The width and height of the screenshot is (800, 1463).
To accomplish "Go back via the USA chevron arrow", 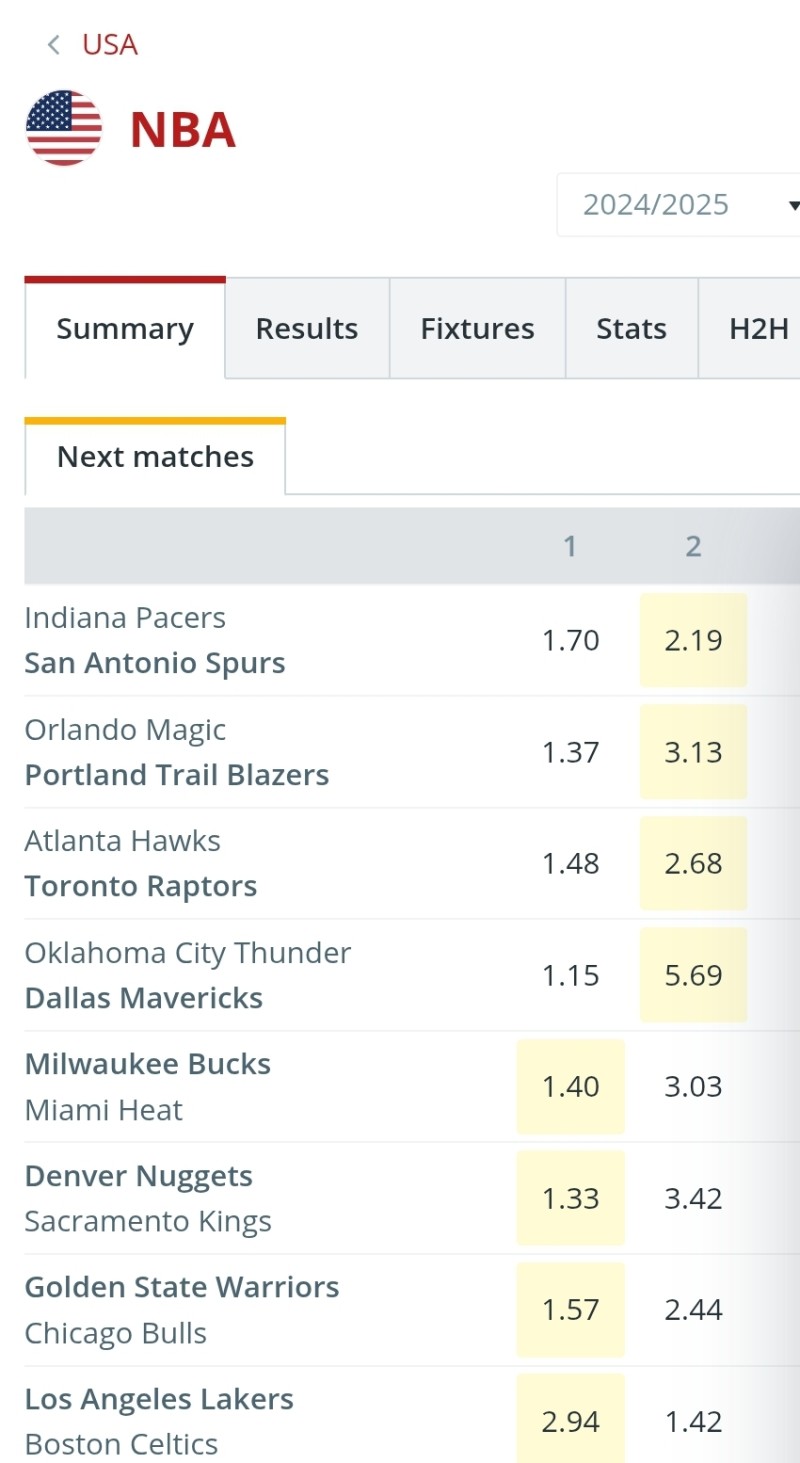I will click(x=54, y=45).
